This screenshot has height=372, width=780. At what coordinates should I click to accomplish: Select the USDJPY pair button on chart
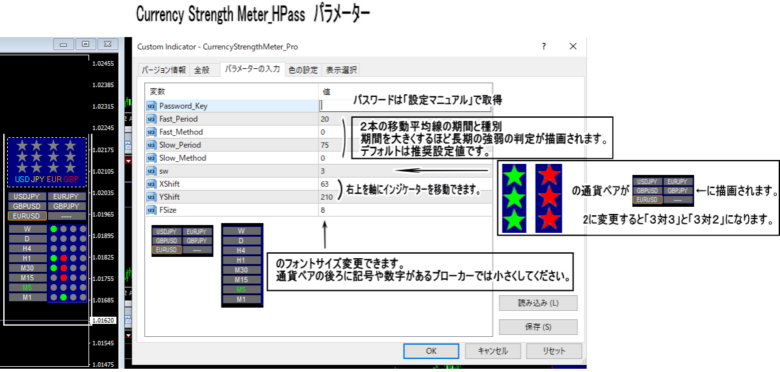click(x=27, y=196)
